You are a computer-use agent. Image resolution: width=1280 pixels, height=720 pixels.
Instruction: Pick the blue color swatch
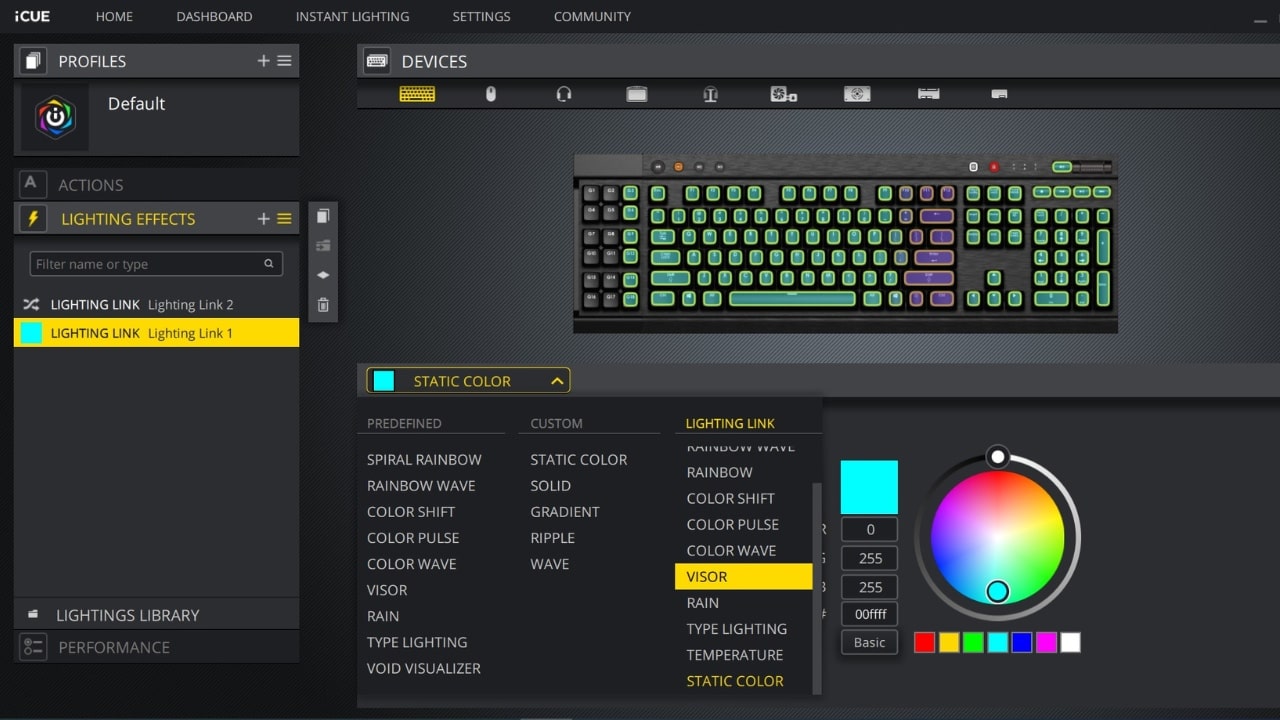[x=1022, y=642]
